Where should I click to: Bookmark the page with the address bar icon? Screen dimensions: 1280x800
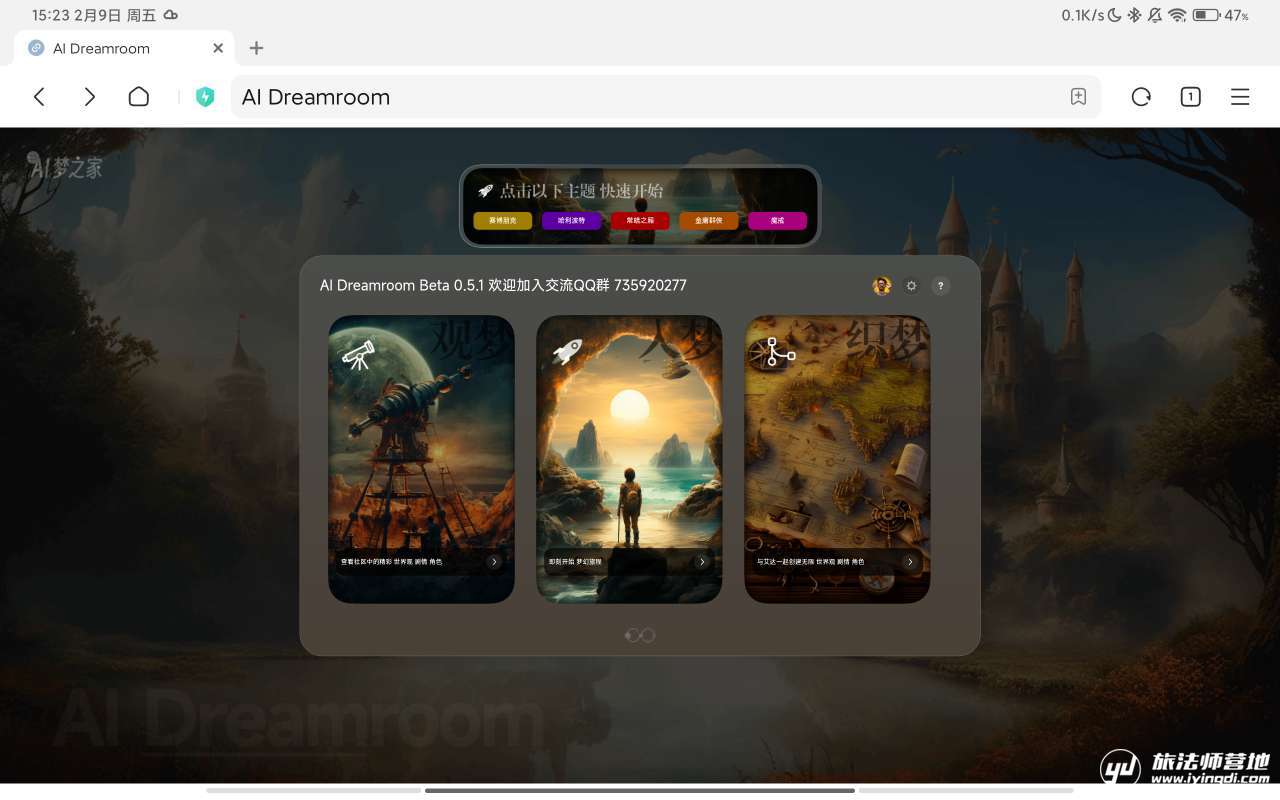point(1078,97)
